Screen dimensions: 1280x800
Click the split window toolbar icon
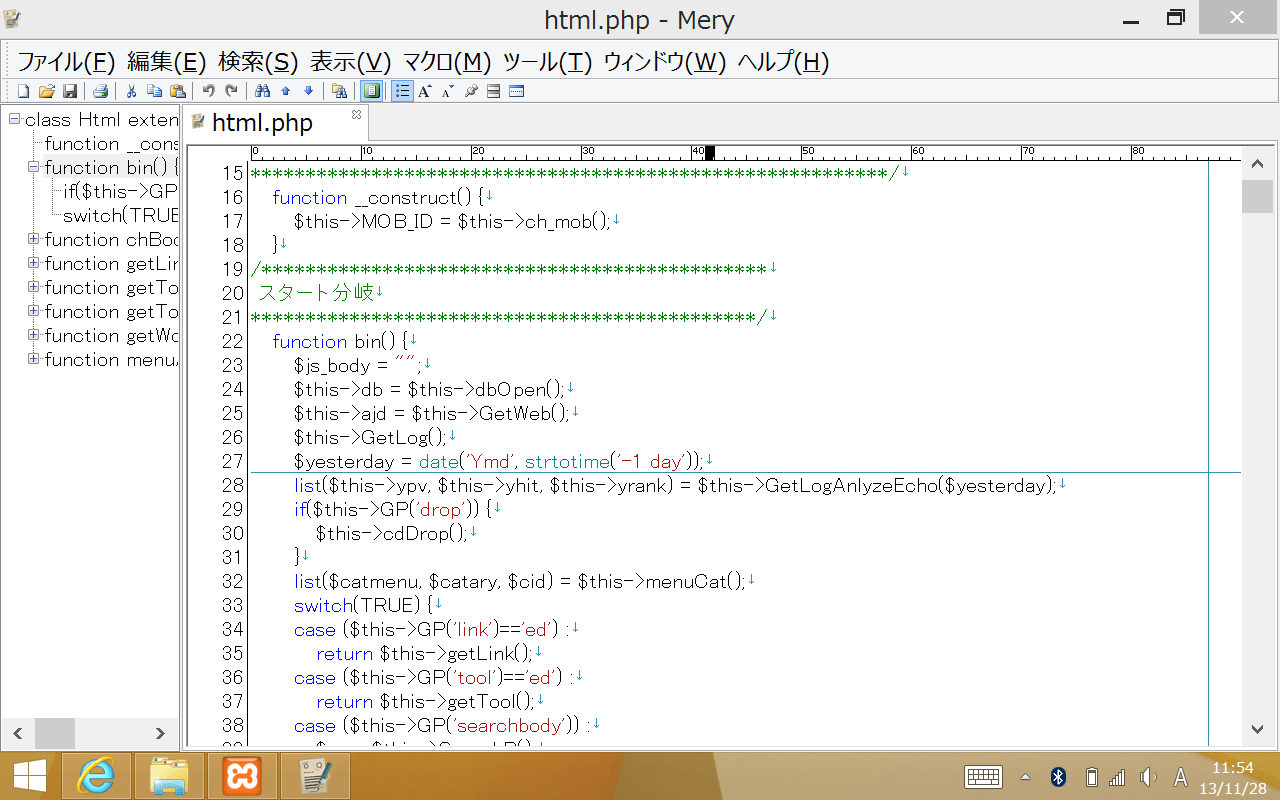(x=494, y=91)
